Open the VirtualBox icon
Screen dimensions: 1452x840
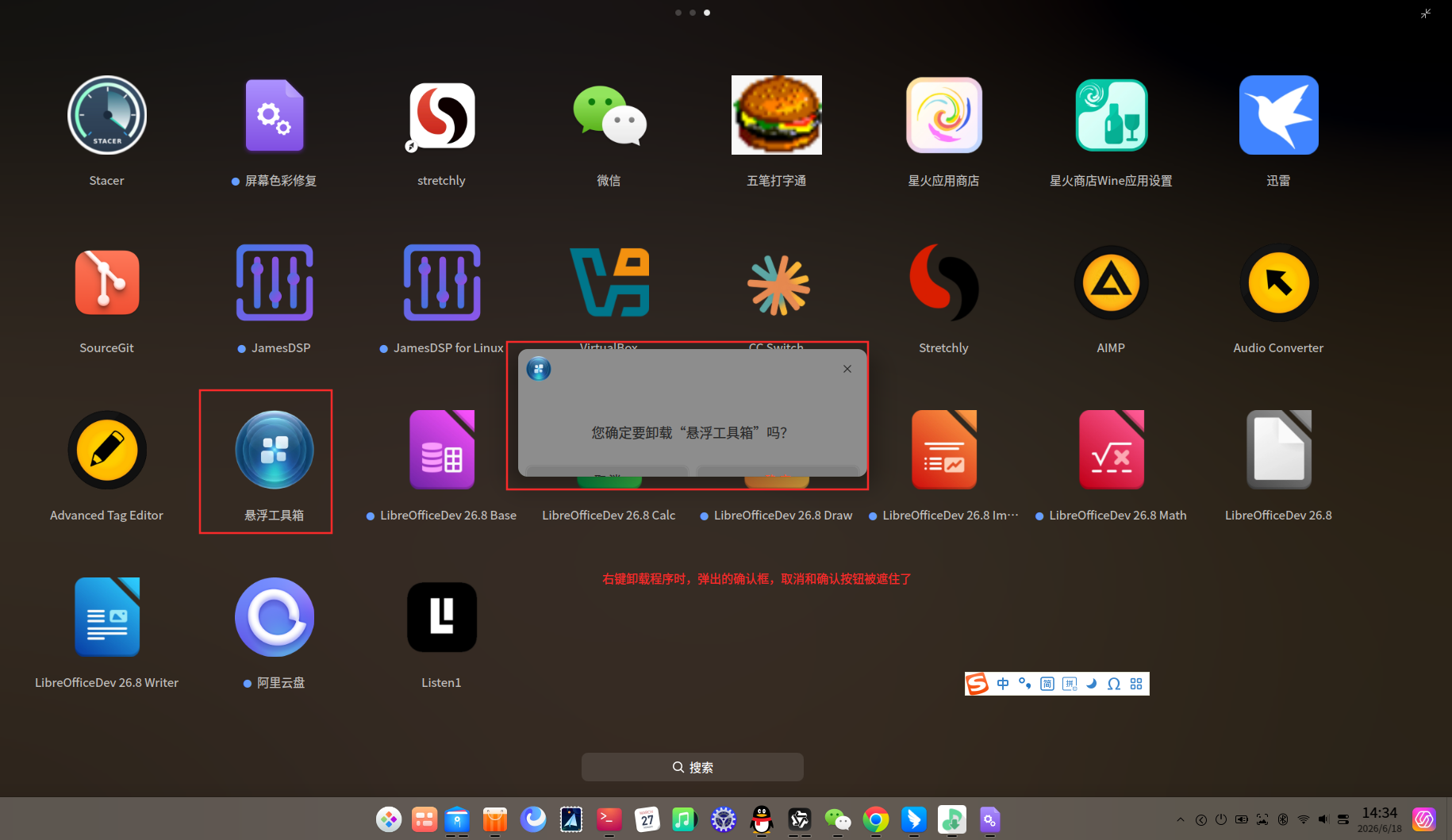click(x=609, y=282)
